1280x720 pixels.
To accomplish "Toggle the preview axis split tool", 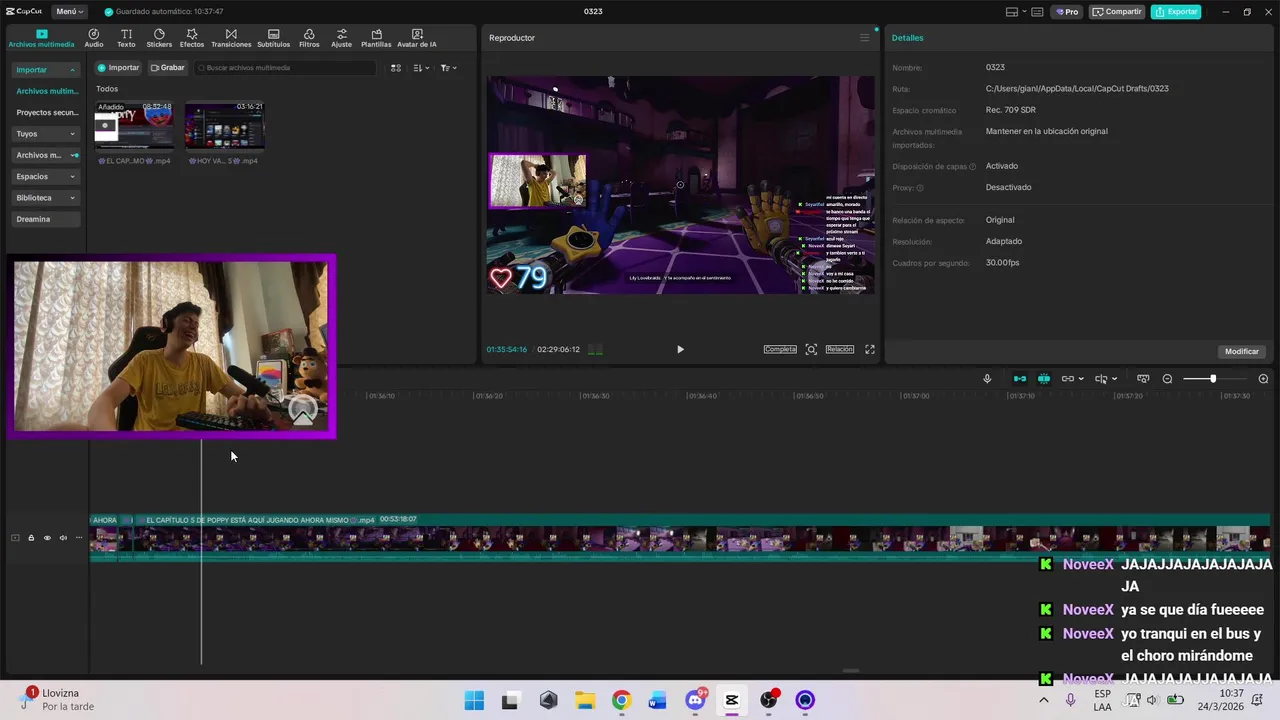I will click(x=1101, y=379).
